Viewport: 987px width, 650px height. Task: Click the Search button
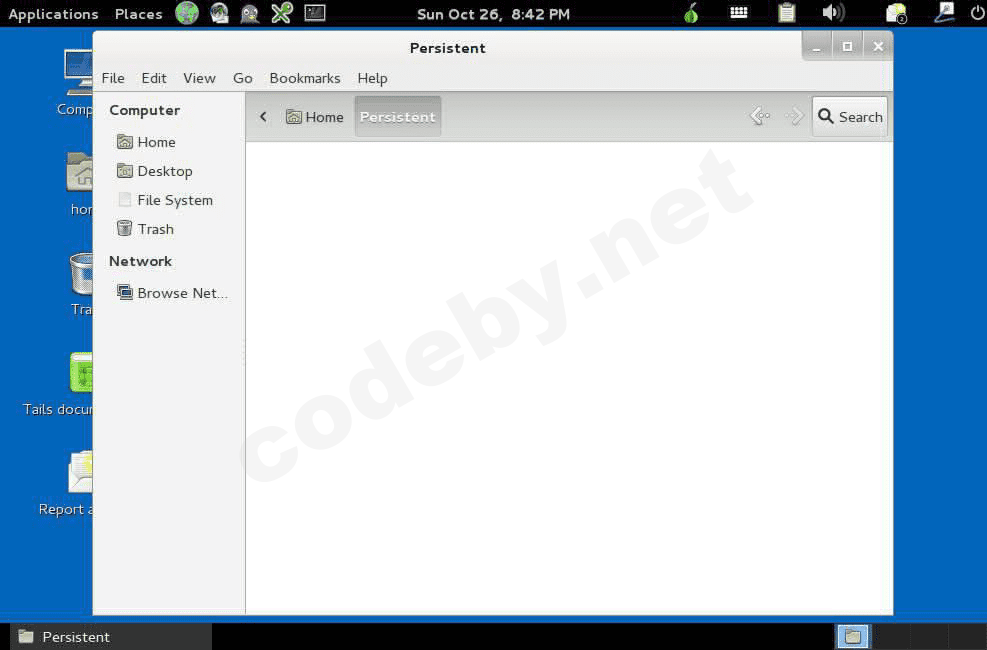pos(850,116)
